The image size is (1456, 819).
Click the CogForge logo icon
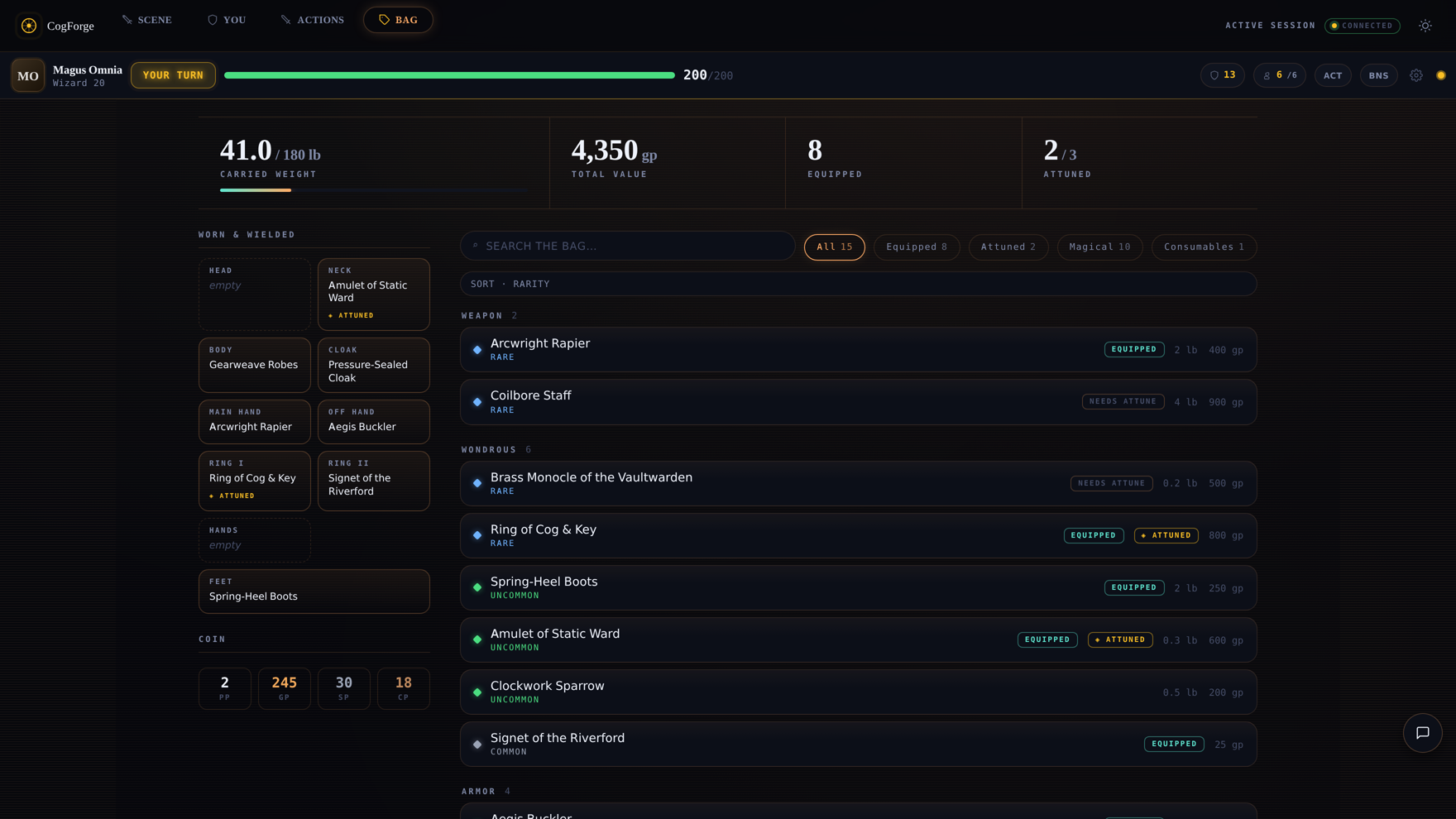tap(29, 26)
